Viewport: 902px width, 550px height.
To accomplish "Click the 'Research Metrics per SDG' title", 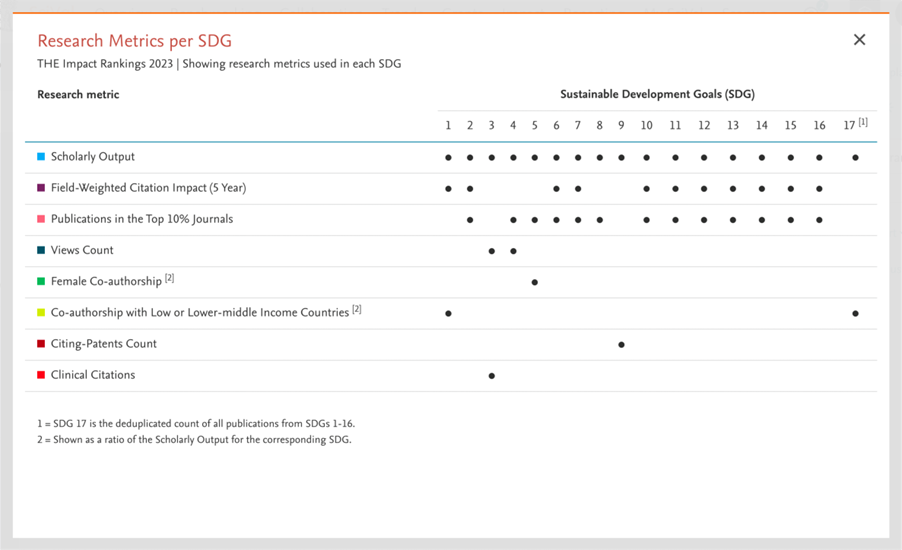I will coord(135,41).
